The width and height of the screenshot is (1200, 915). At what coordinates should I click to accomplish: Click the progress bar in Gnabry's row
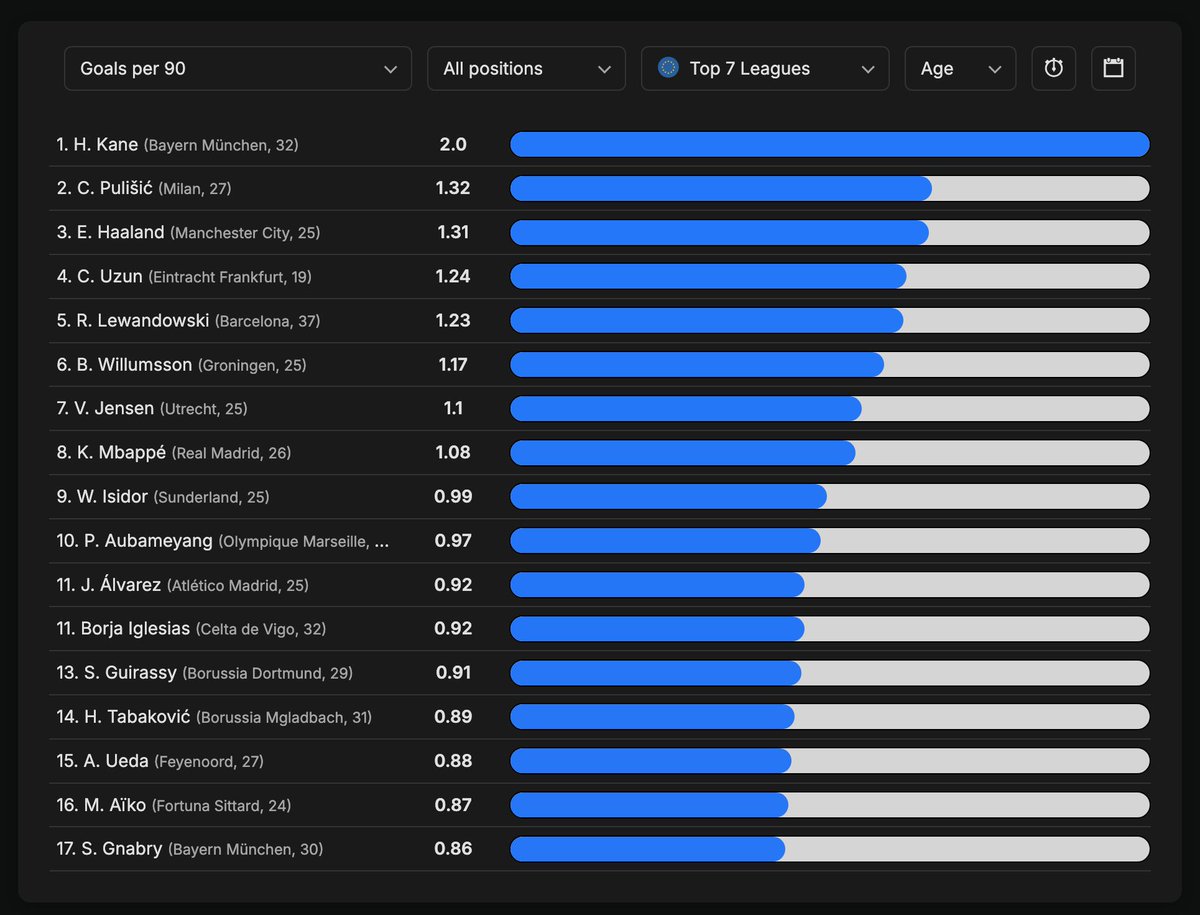click(x=830, y=849)
